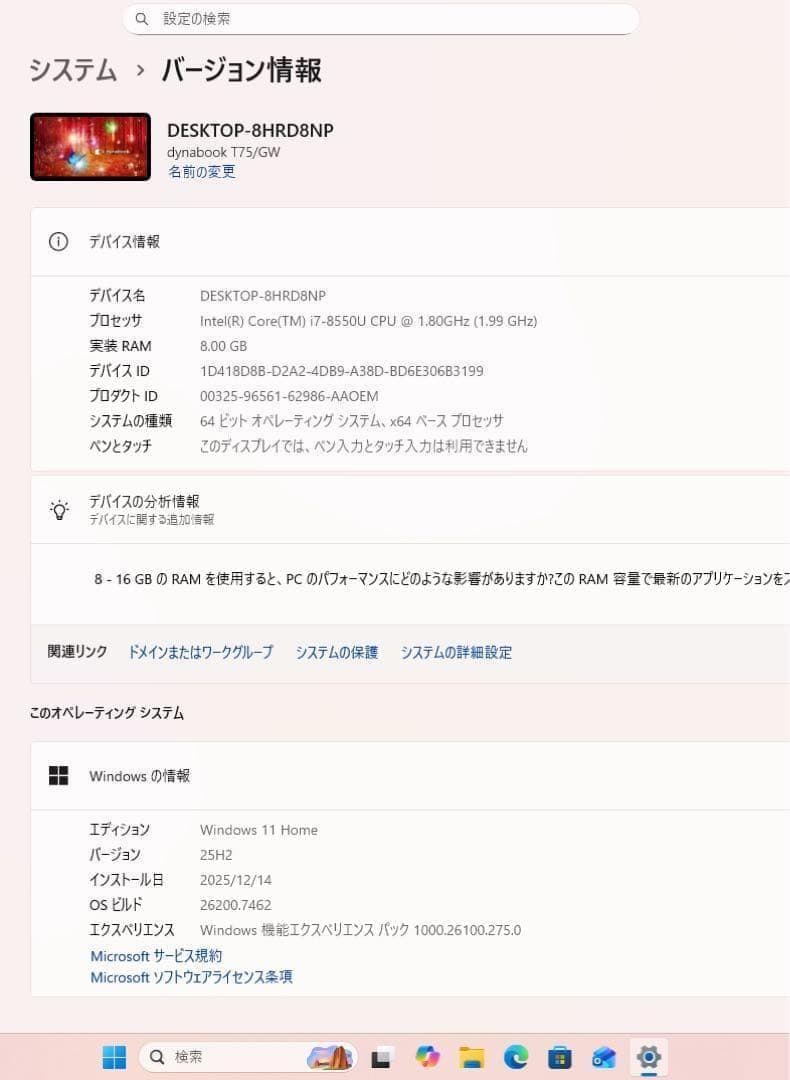Click the magnifier in the settings search box
Viewport: 790px width, 1080px height.
tap(142, 19)
